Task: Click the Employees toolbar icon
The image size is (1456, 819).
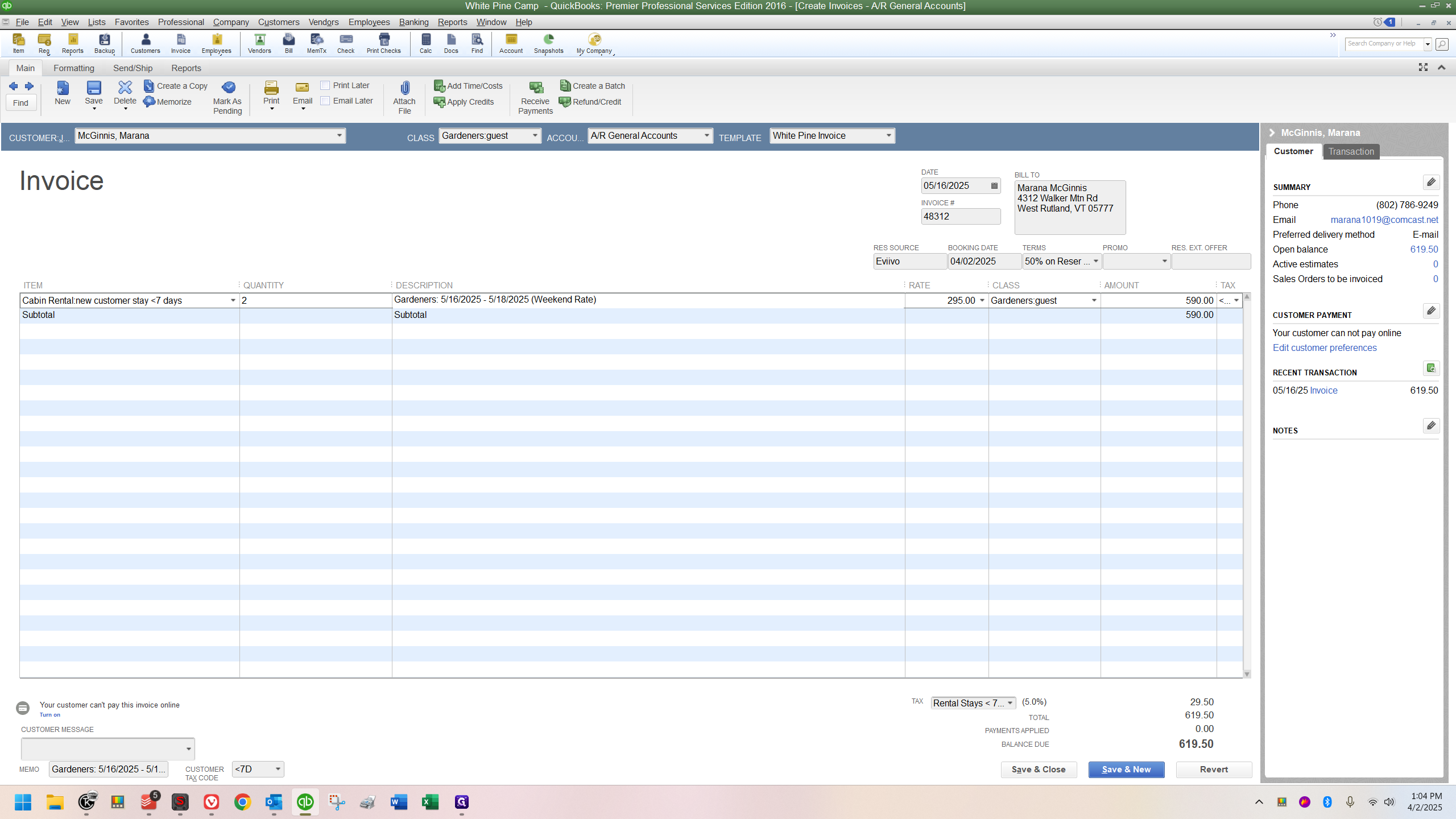Action: 216,43
